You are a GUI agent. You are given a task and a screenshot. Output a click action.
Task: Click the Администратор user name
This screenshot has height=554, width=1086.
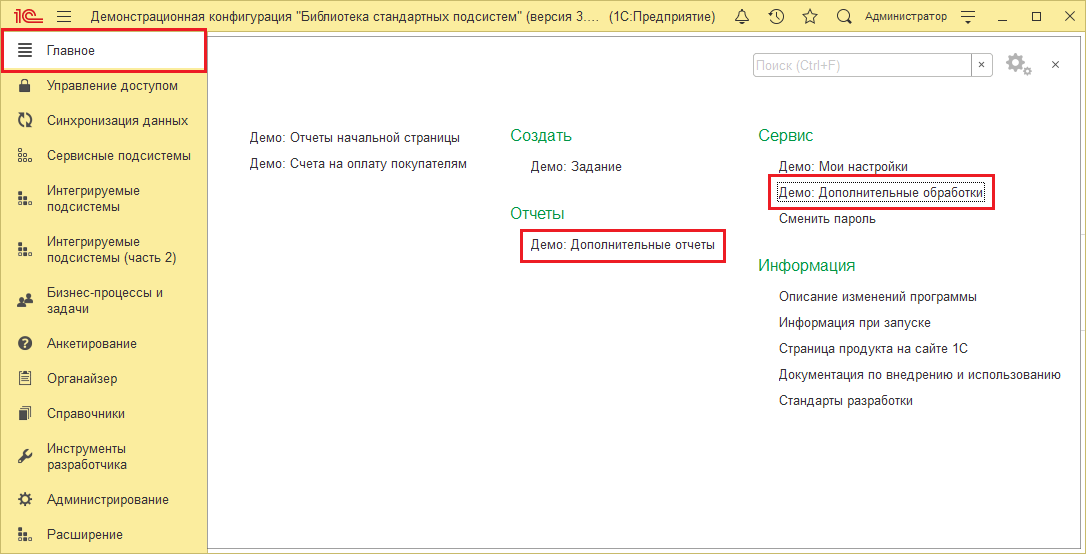[x=905, y=17]
